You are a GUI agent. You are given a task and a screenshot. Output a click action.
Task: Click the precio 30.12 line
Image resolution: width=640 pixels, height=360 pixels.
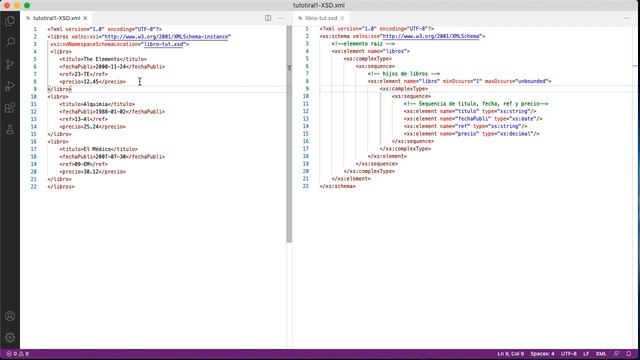pos(93,171)
